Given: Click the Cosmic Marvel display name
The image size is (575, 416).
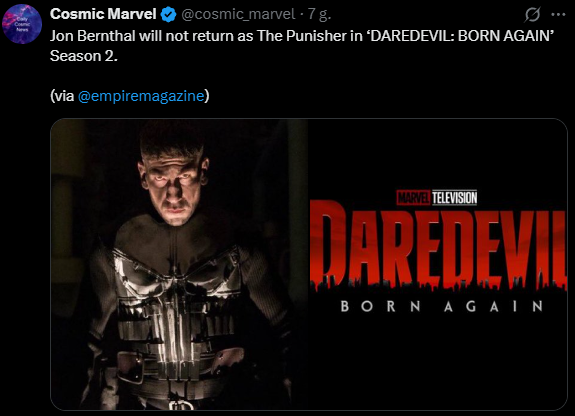Looking at the screenshot, I should [103, 14].
